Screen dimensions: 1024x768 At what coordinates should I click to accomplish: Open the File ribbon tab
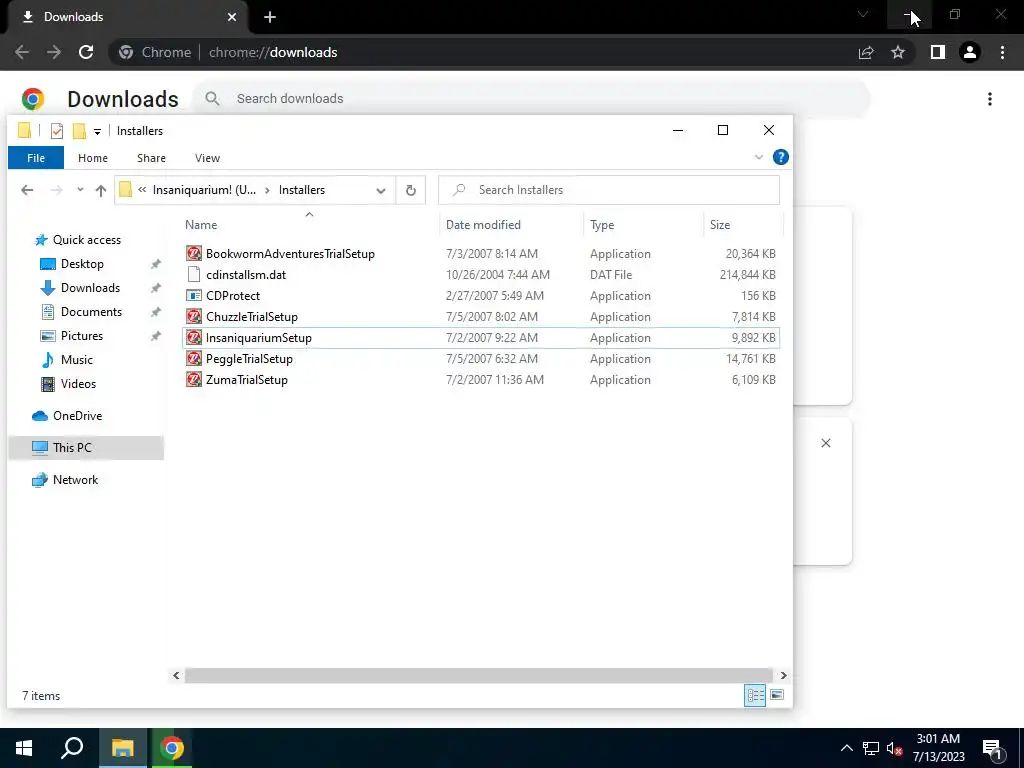click(36, 157)
